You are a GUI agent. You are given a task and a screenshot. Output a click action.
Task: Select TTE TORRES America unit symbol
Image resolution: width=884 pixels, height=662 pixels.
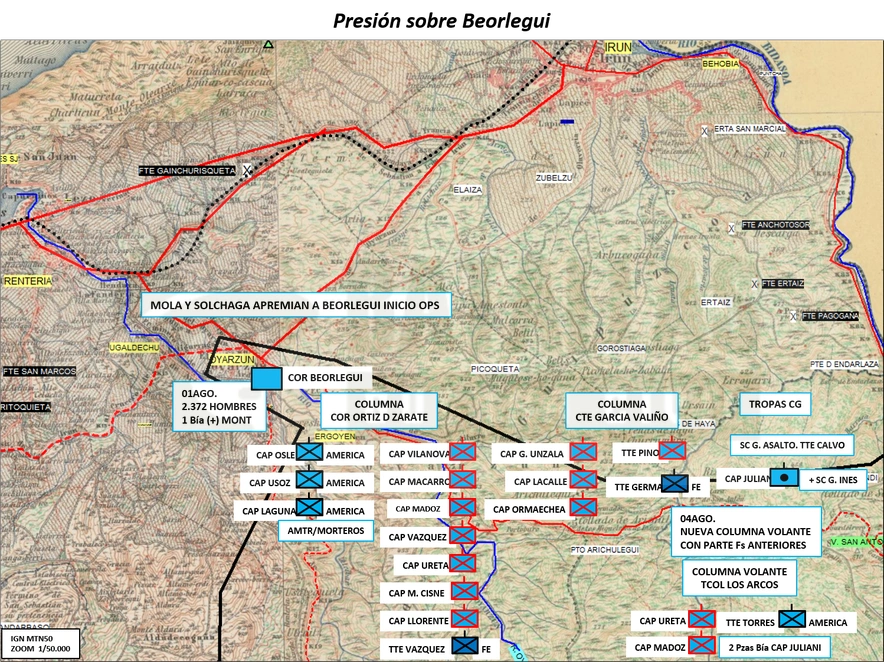[792, 619]
